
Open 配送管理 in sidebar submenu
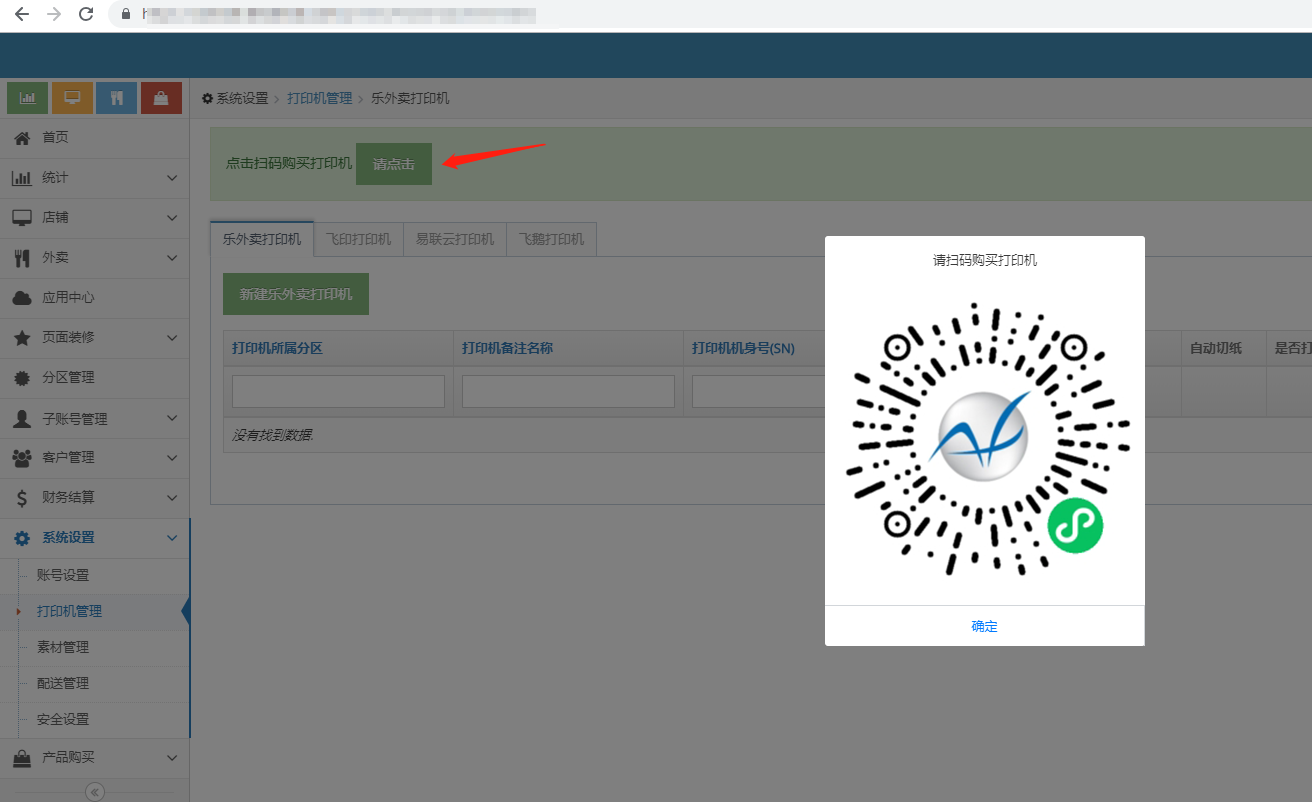(63, 683)
